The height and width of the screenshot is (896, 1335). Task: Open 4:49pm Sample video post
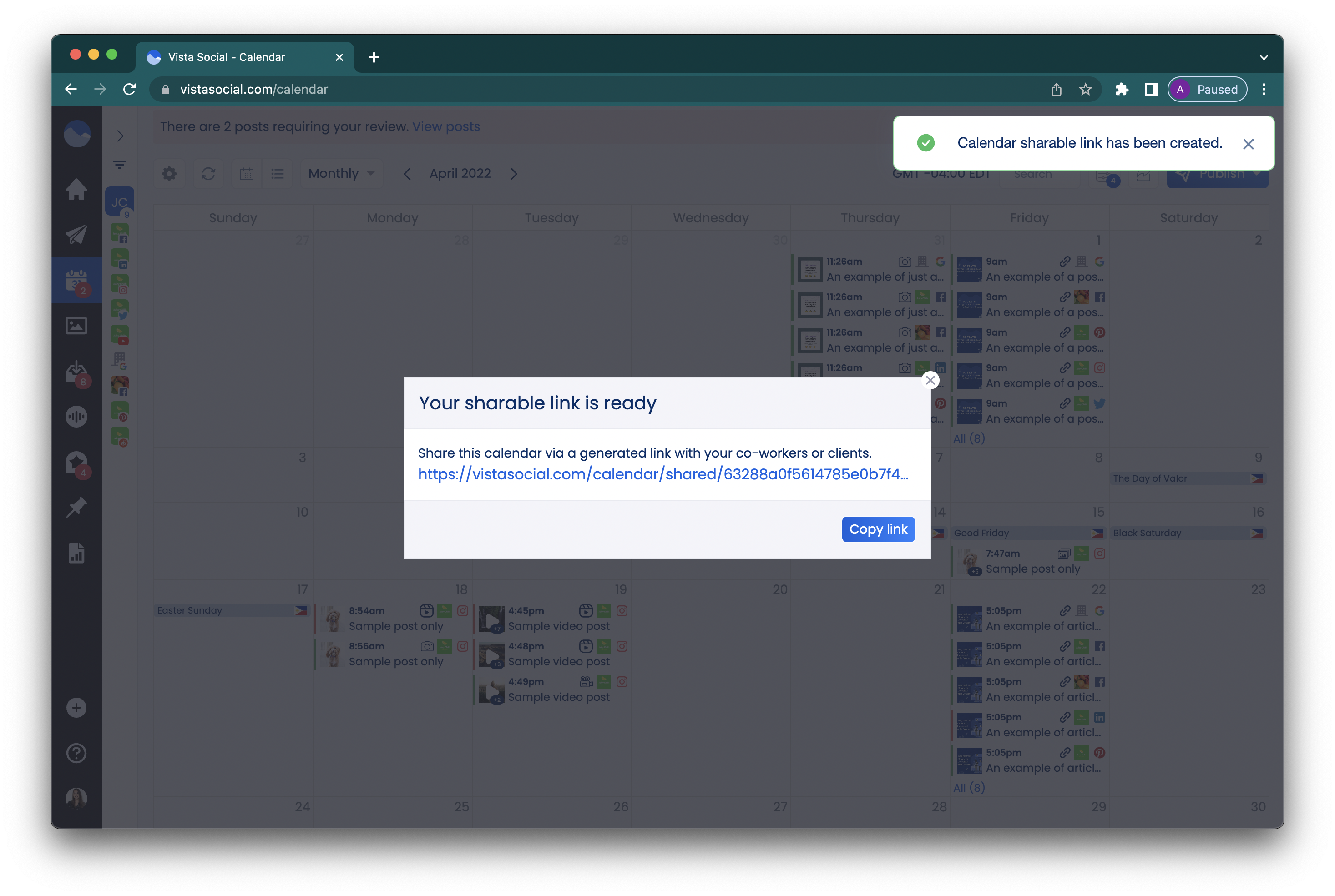[x=551, y=690]
